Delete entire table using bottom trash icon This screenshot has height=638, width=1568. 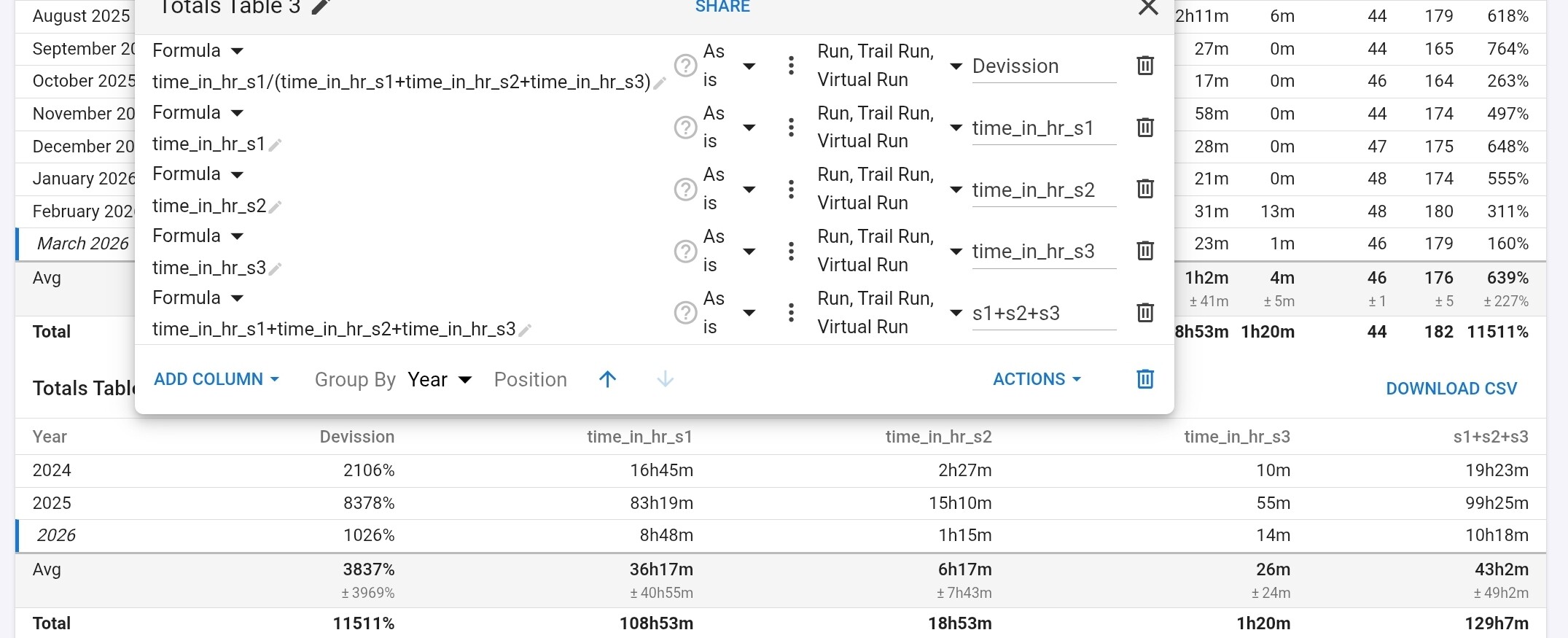[1144, 379]
